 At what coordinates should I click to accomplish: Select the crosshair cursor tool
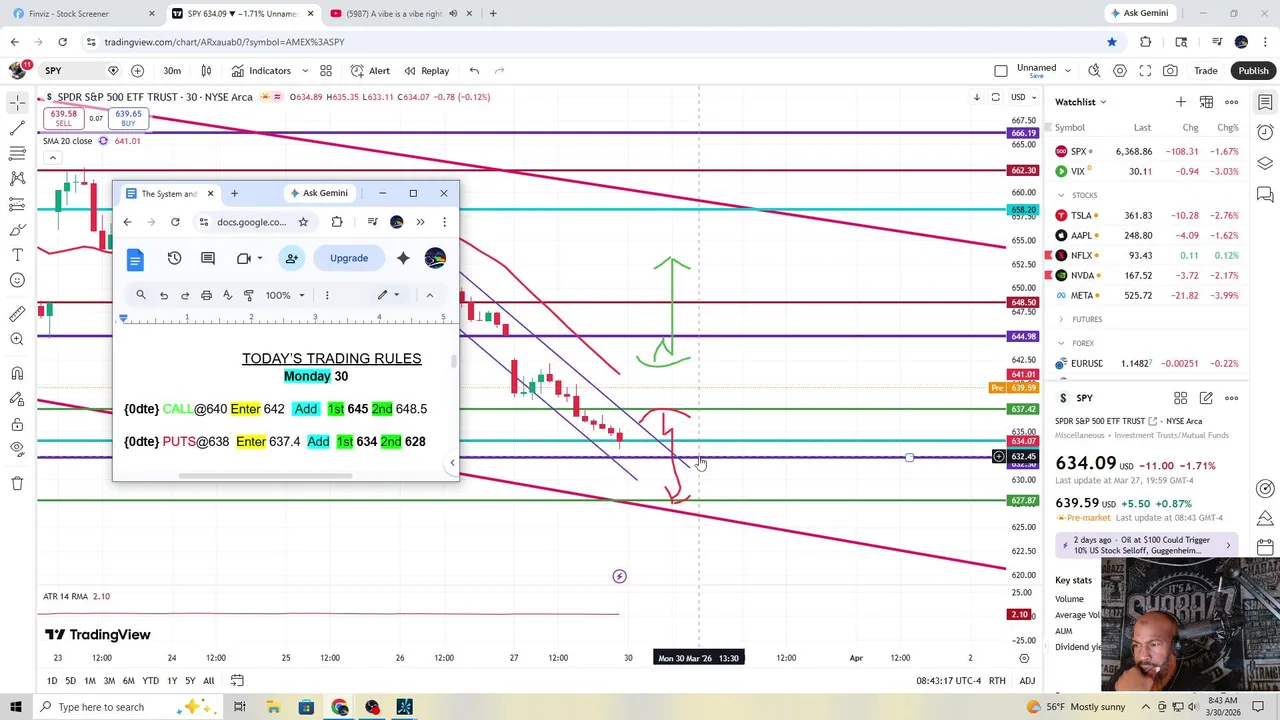(x=17, y=102)
